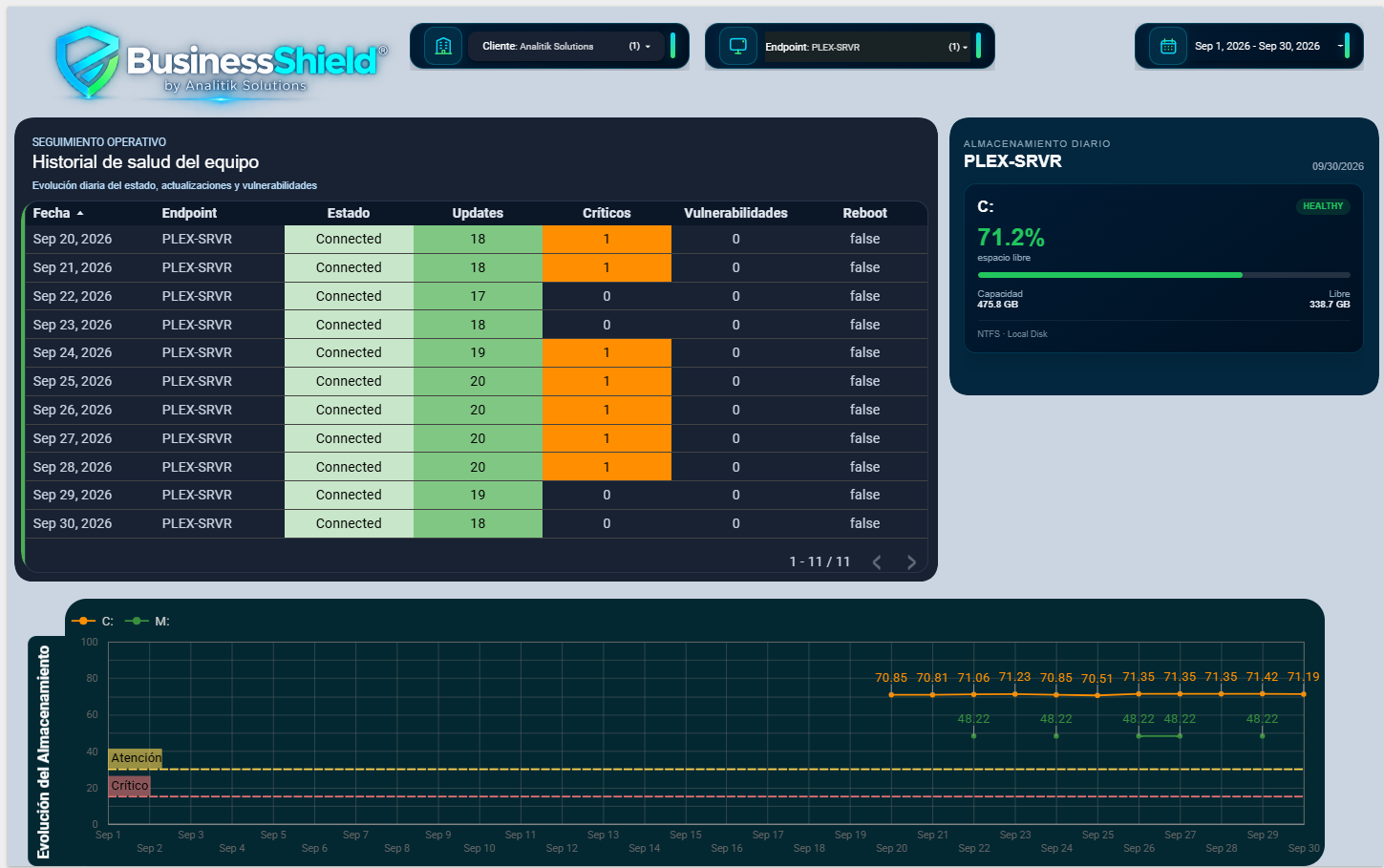This screenshot has width=1384, height=868.
Task: Click the Atención threshold label on chart
Action: pos(136,758)
